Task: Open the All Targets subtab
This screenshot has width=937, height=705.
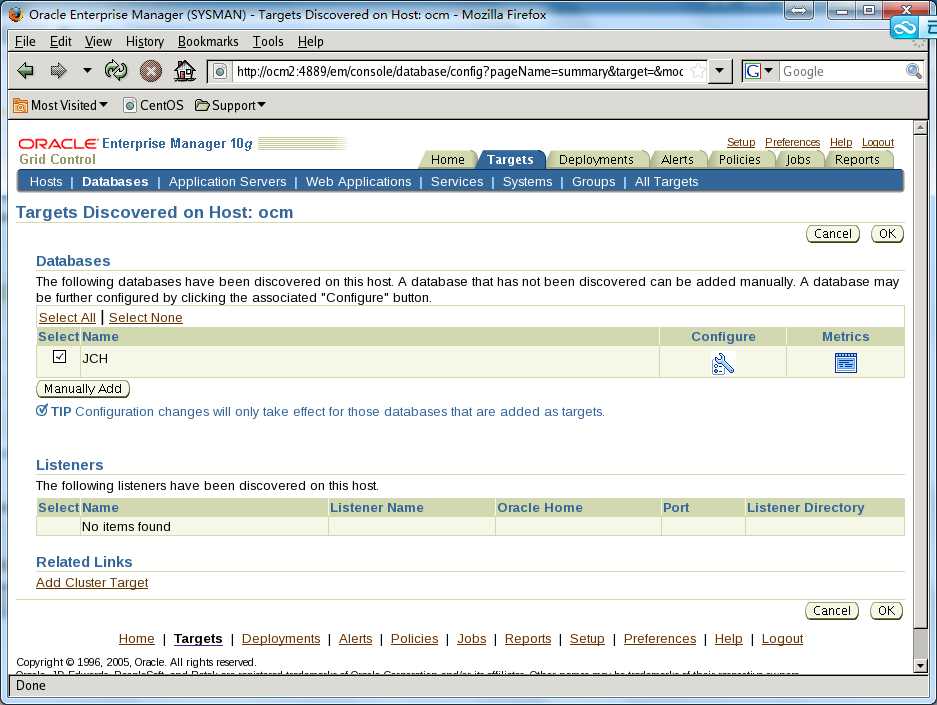Action: 666,182
